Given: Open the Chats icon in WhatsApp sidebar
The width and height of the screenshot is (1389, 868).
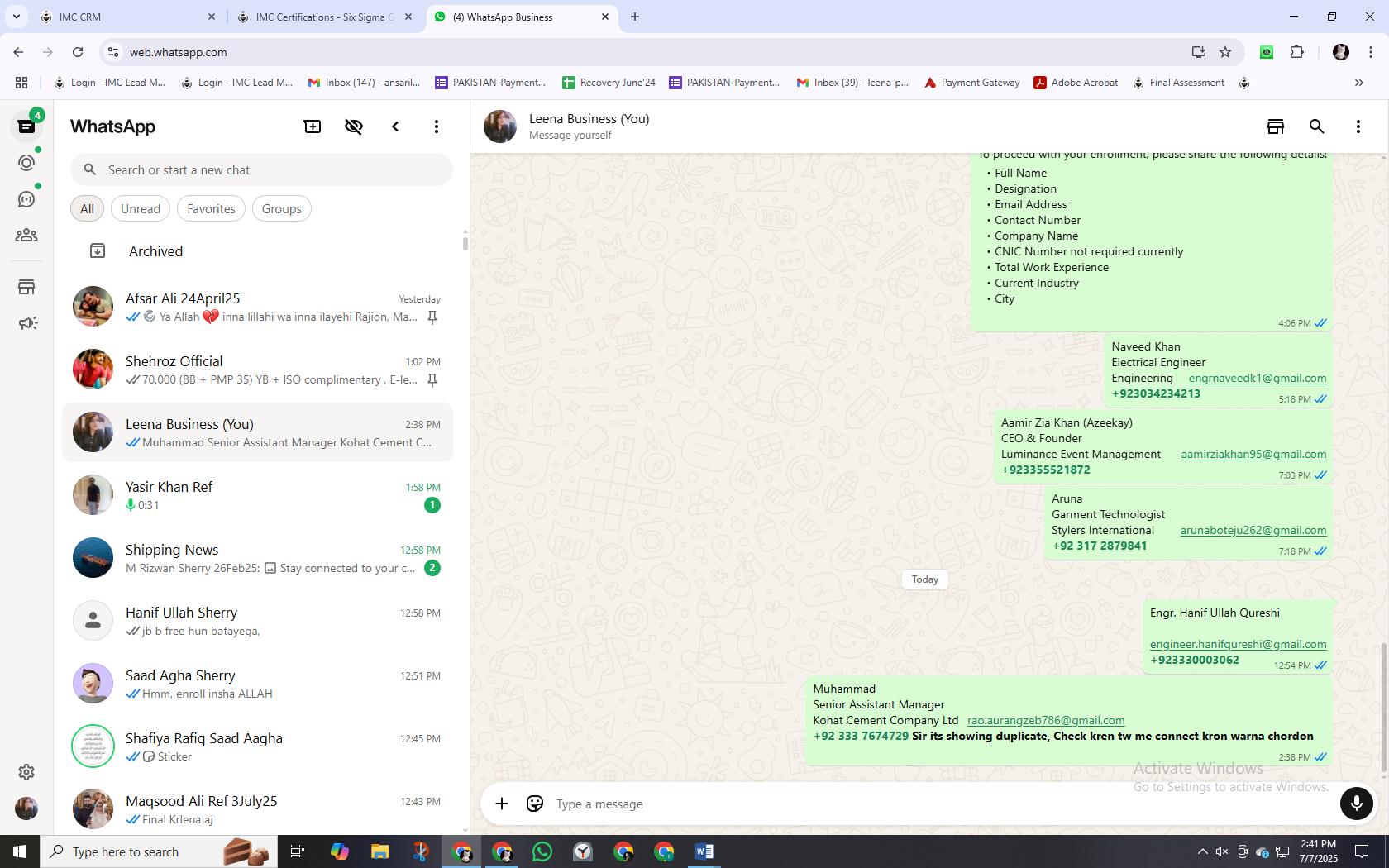Looking at the screenshot, I should 26,126.
